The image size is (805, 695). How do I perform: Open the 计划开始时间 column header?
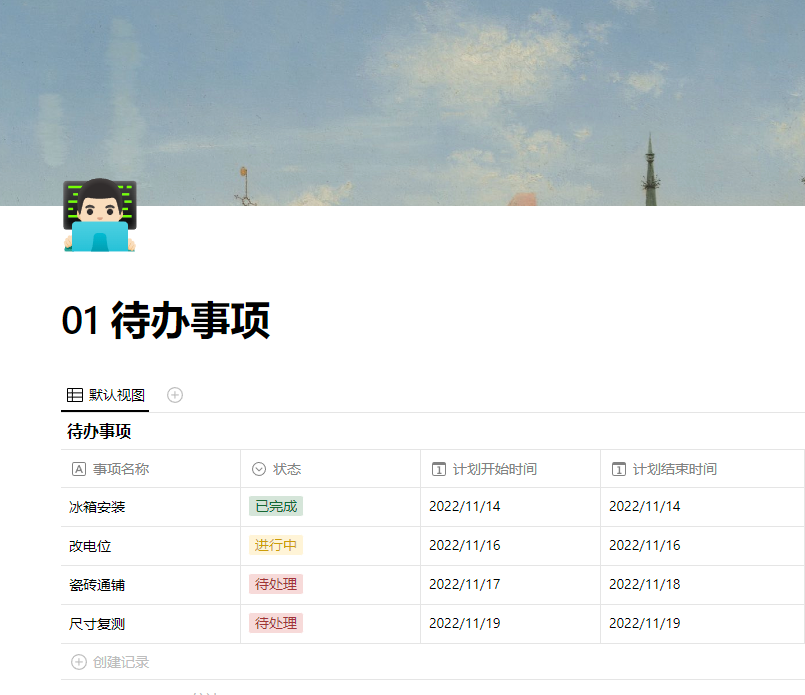click(510, 469)
